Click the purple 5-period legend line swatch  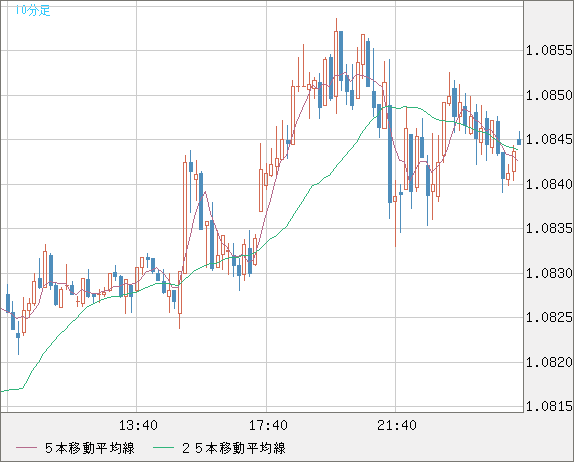point(26,448)
